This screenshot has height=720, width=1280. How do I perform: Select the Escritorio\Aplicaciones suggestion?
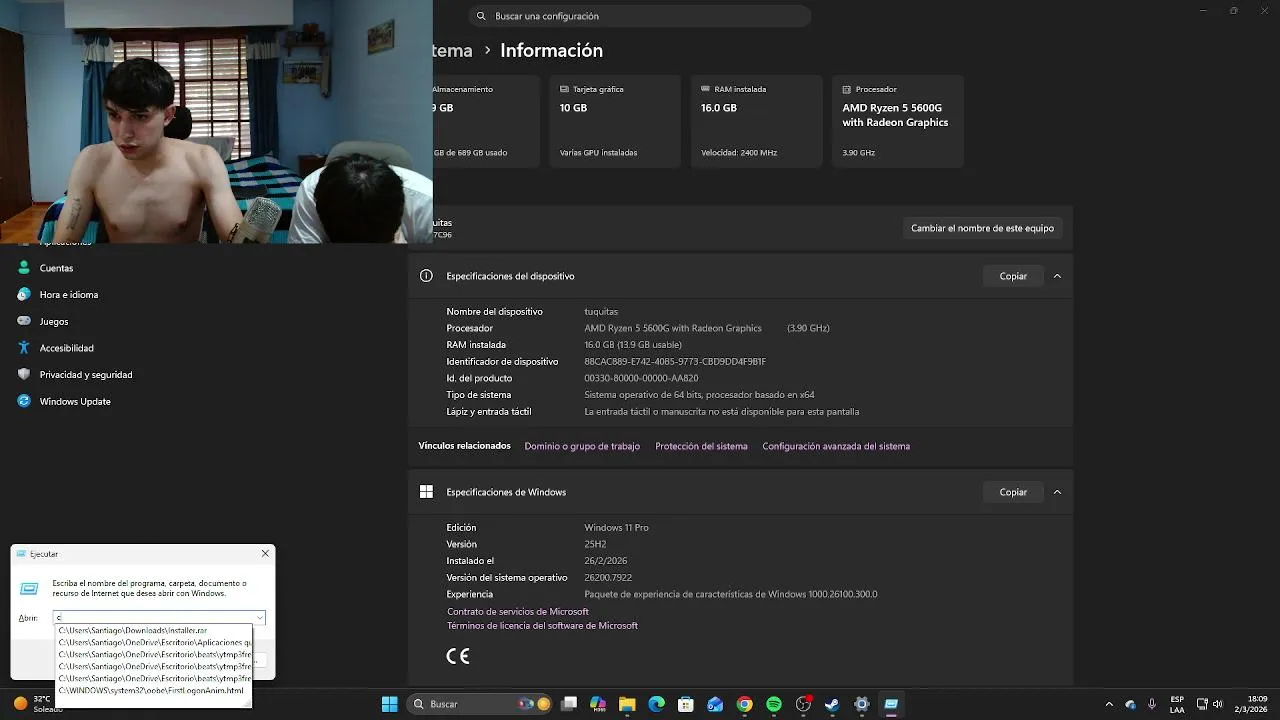pos(153,643)
